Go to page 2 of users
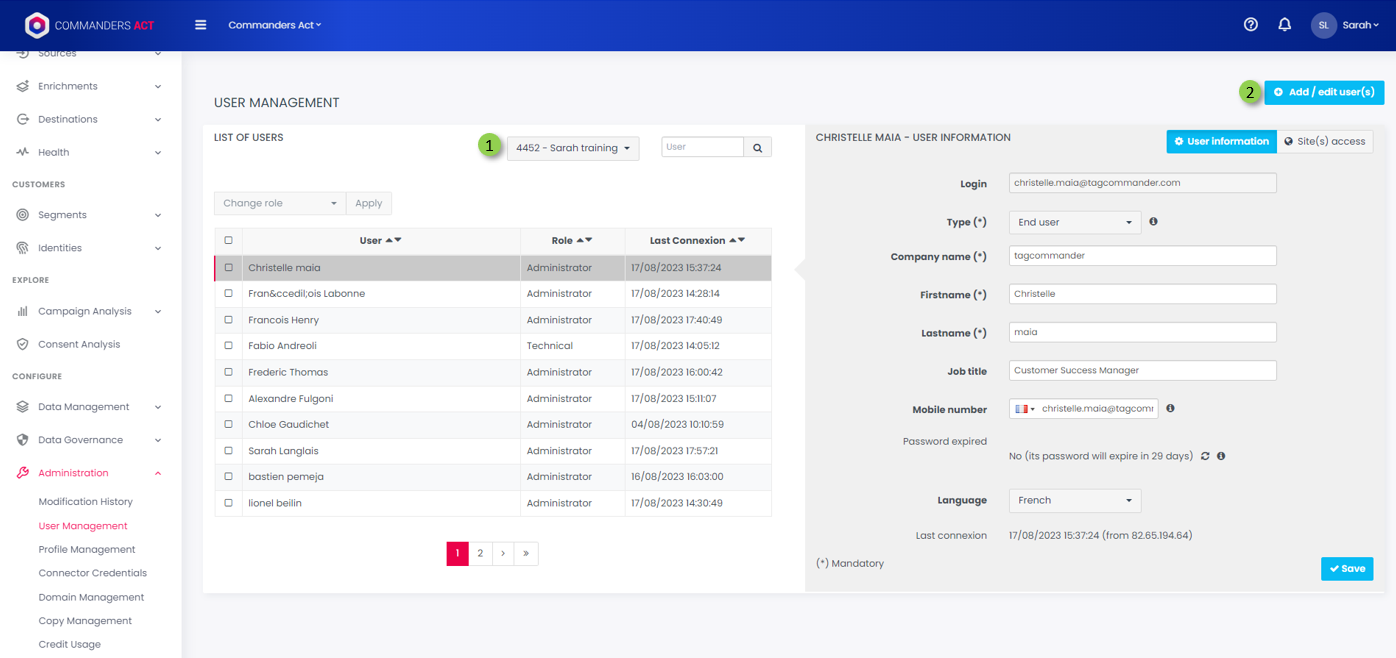 tap(480, 553)
